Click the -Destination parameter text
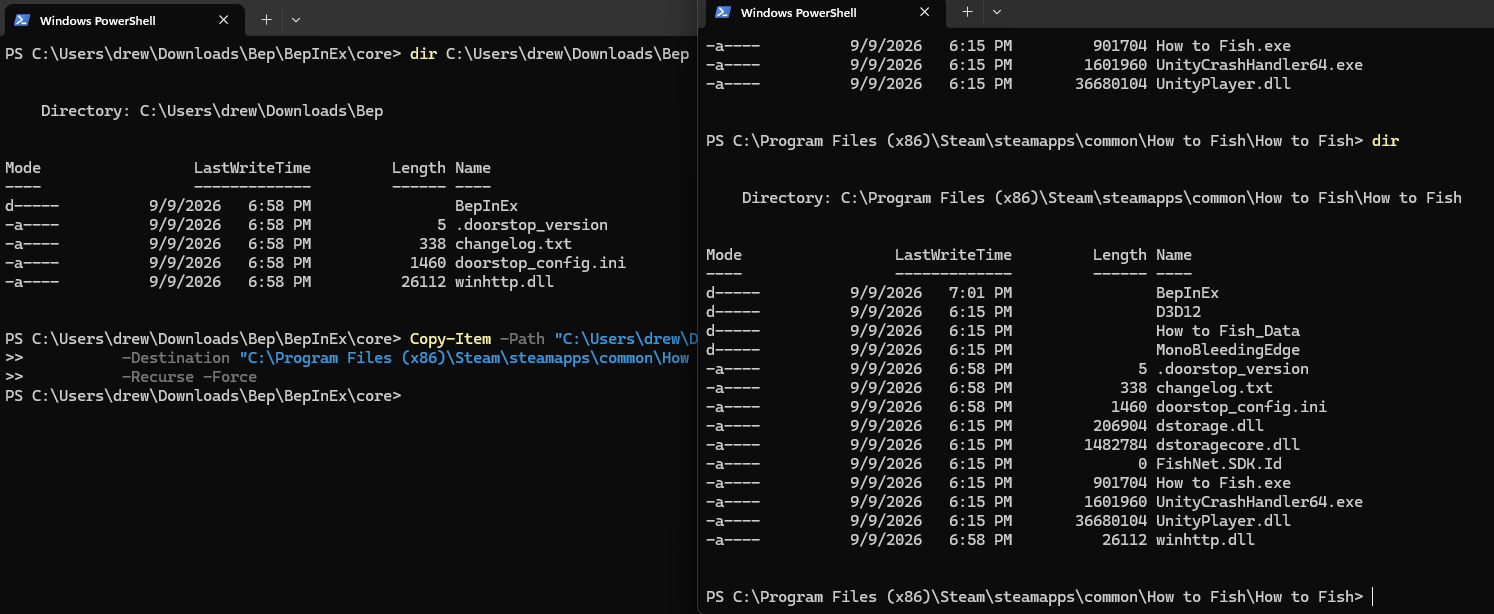The image size is (1494, 614). point(176,358)
